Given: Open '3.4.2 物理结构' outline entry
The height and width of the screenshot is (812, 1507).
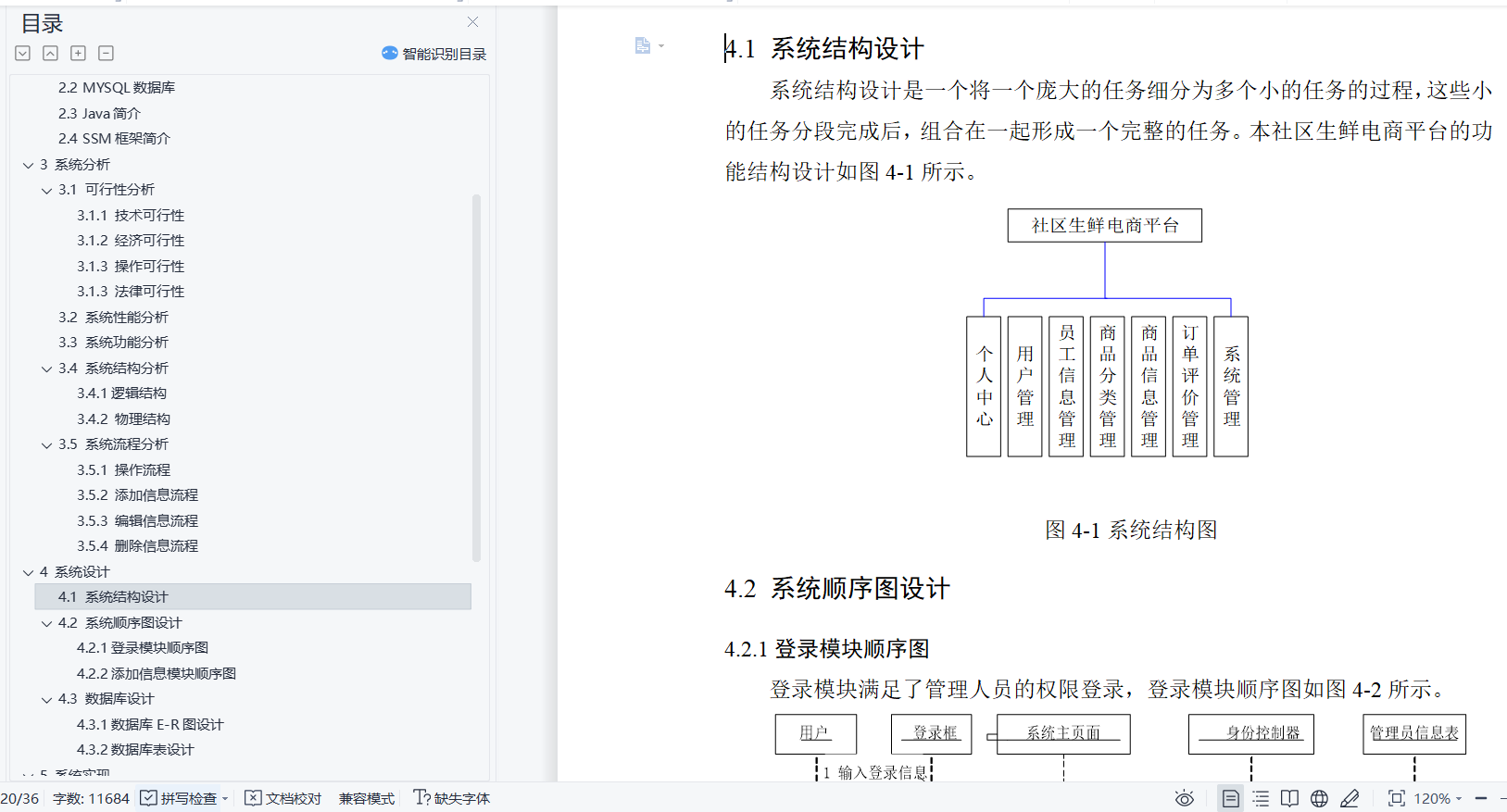Looking at the screenshot, I should [x=123, y=418].
